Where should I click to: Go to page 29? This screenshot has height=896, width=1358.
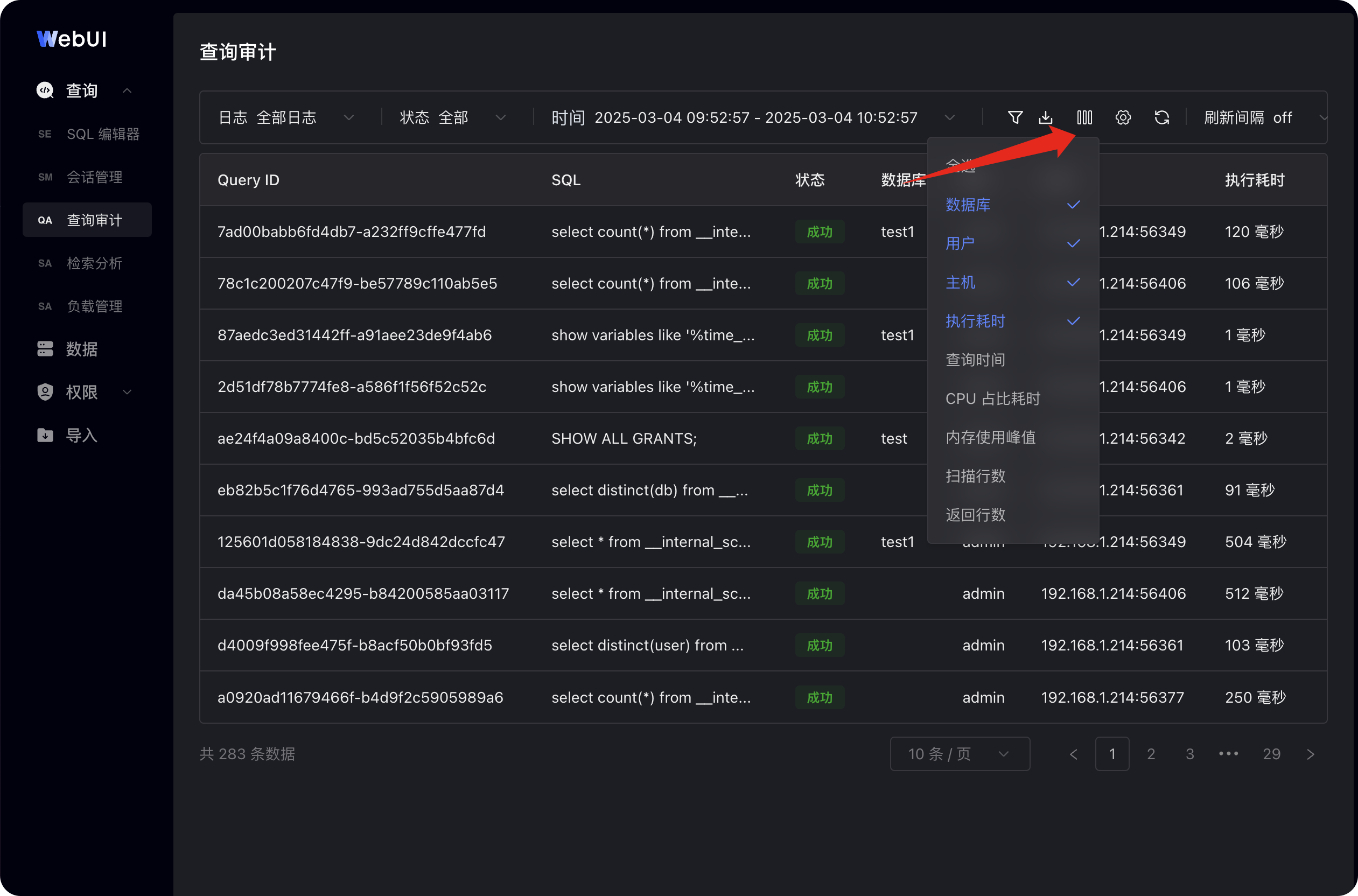(1271, 754)
